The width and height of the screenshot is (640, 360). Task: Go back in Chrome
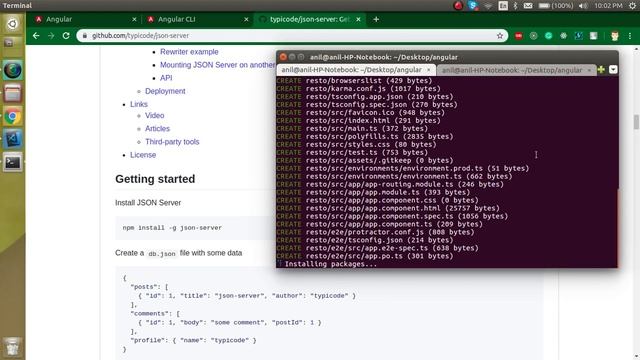click(36, 36)
